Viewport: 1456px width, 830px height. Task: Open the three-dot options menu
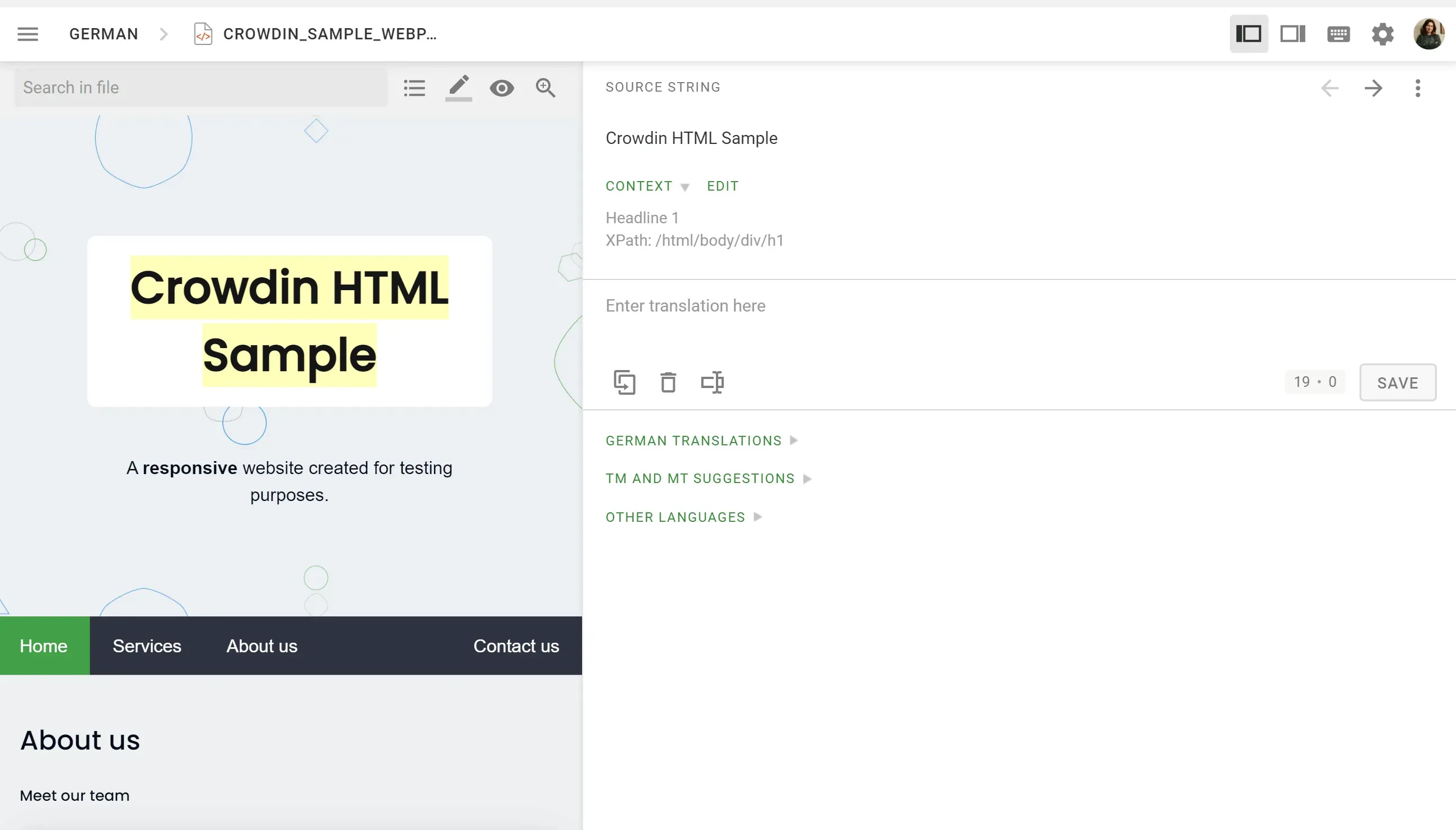1418,87
